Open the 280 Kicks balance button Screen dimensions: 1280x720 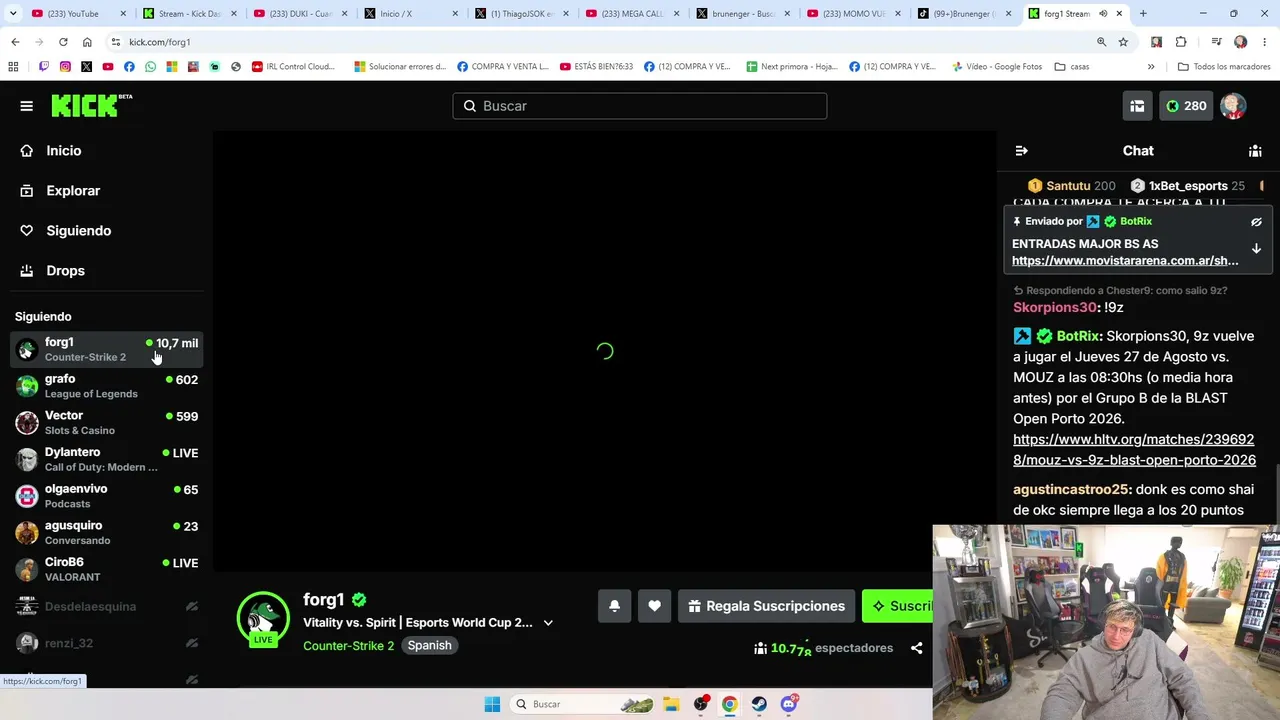coord(1186,106)
